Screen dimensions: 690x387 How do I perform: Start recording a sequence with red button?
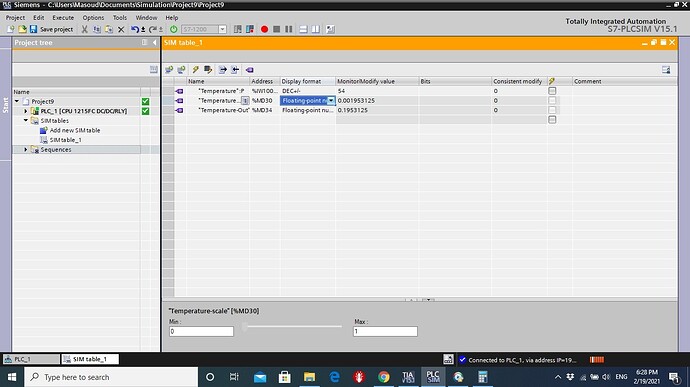264,29
